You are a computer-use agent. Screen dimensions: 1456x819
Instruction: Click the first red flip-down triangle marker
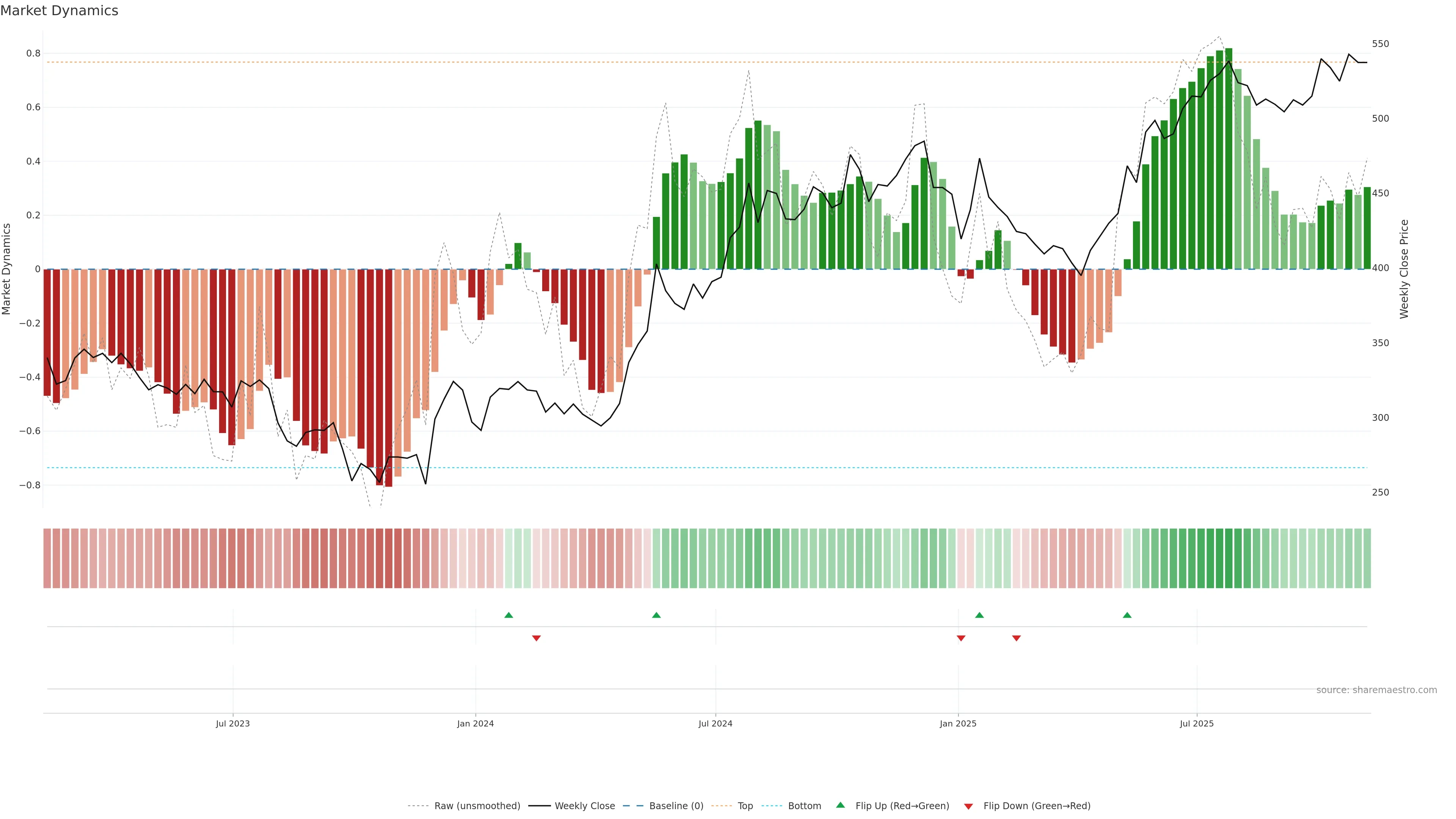point(537,638)
